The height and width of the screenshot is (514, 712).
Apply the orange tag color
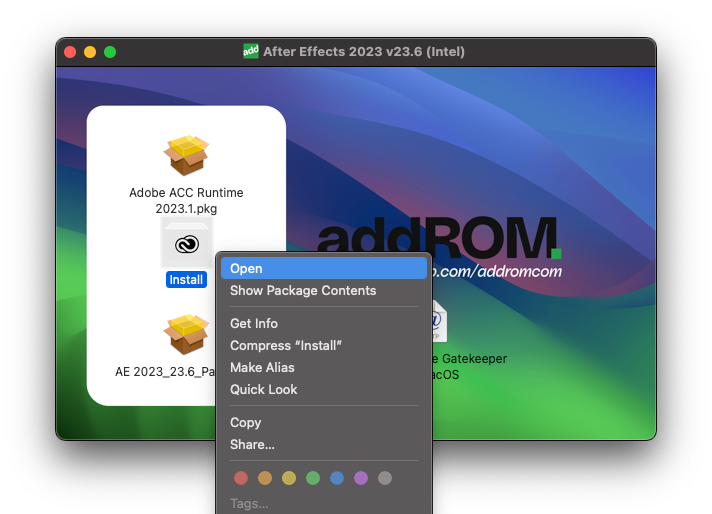coord(265,478)
